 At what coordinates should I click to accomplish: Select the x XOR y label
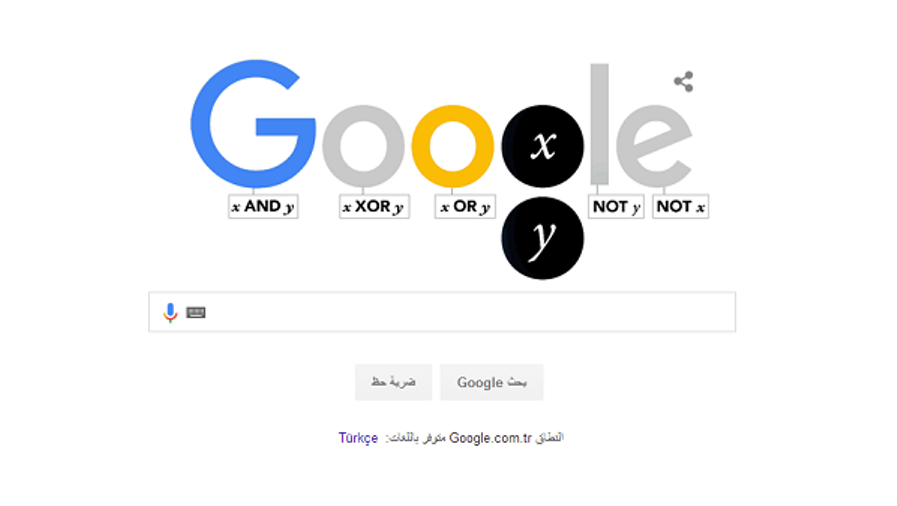[x=374, y=206]
